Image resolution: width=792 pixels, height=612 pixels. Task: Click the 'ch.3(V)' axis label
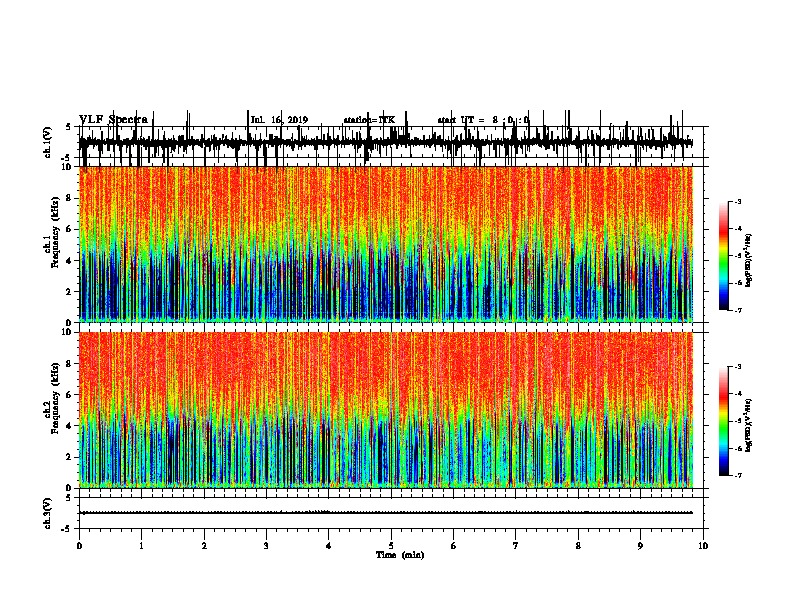pos(48,513)
